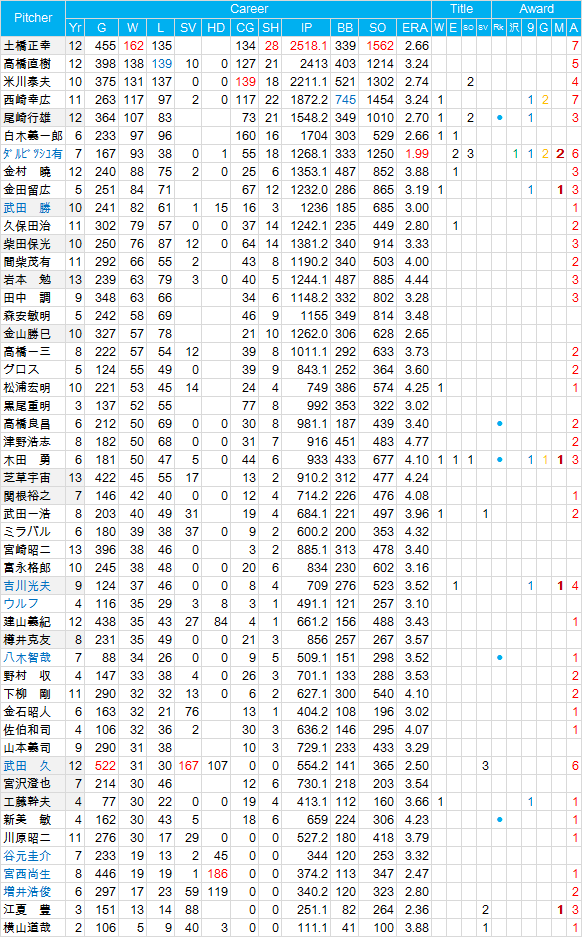The image size is (582, 937).
Task: Open the 武田 久 pitcher link
Action: (x=27, y=765)
